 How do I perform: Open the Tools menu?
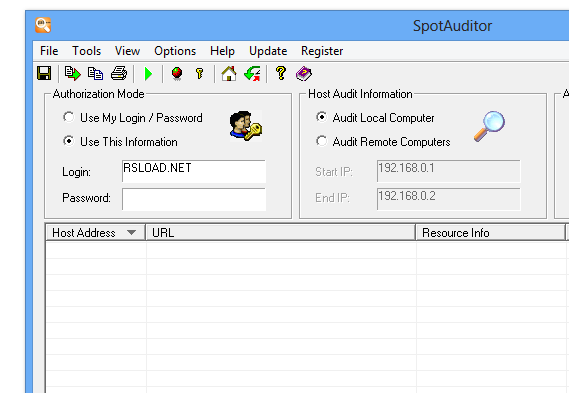pos(86,51)
